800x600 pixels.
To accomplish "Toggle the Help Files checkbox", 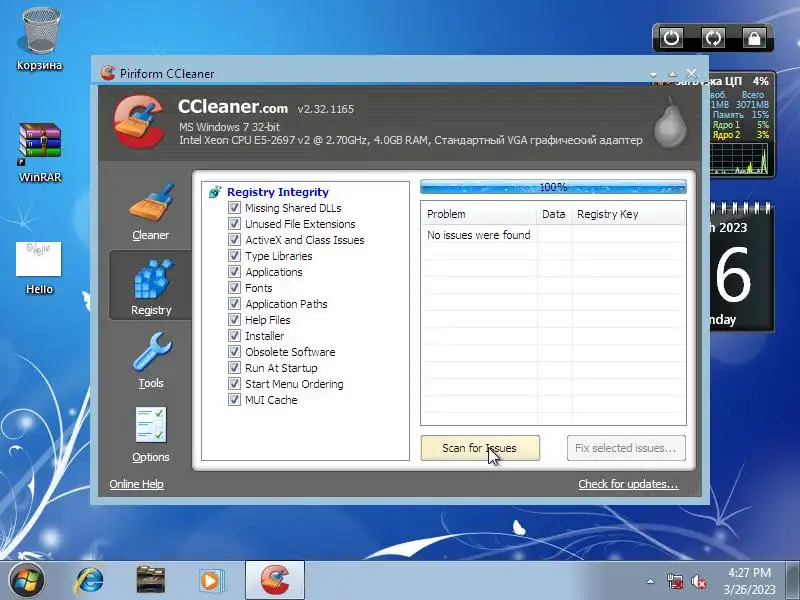I will coord(234,319).
